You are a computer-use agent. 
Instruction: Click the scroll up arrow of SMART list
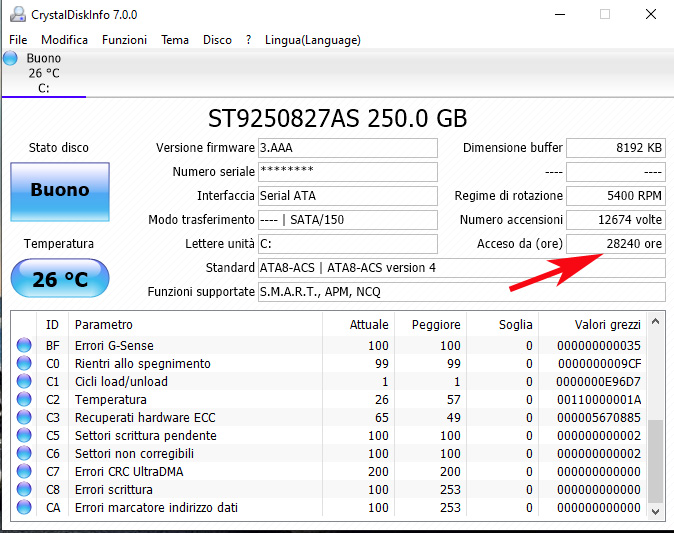655,322
